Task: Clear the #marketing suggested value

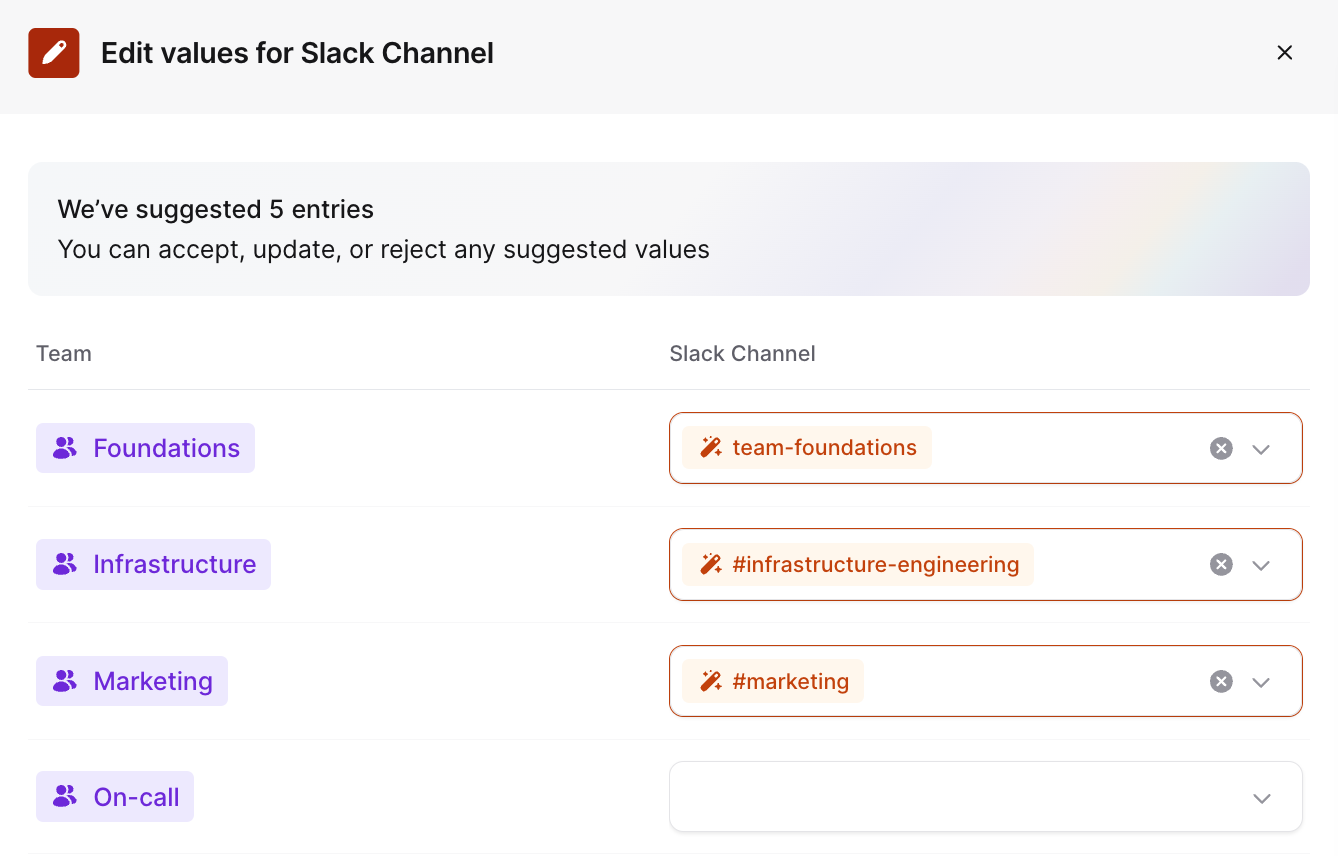Action: coord(1221,682)
